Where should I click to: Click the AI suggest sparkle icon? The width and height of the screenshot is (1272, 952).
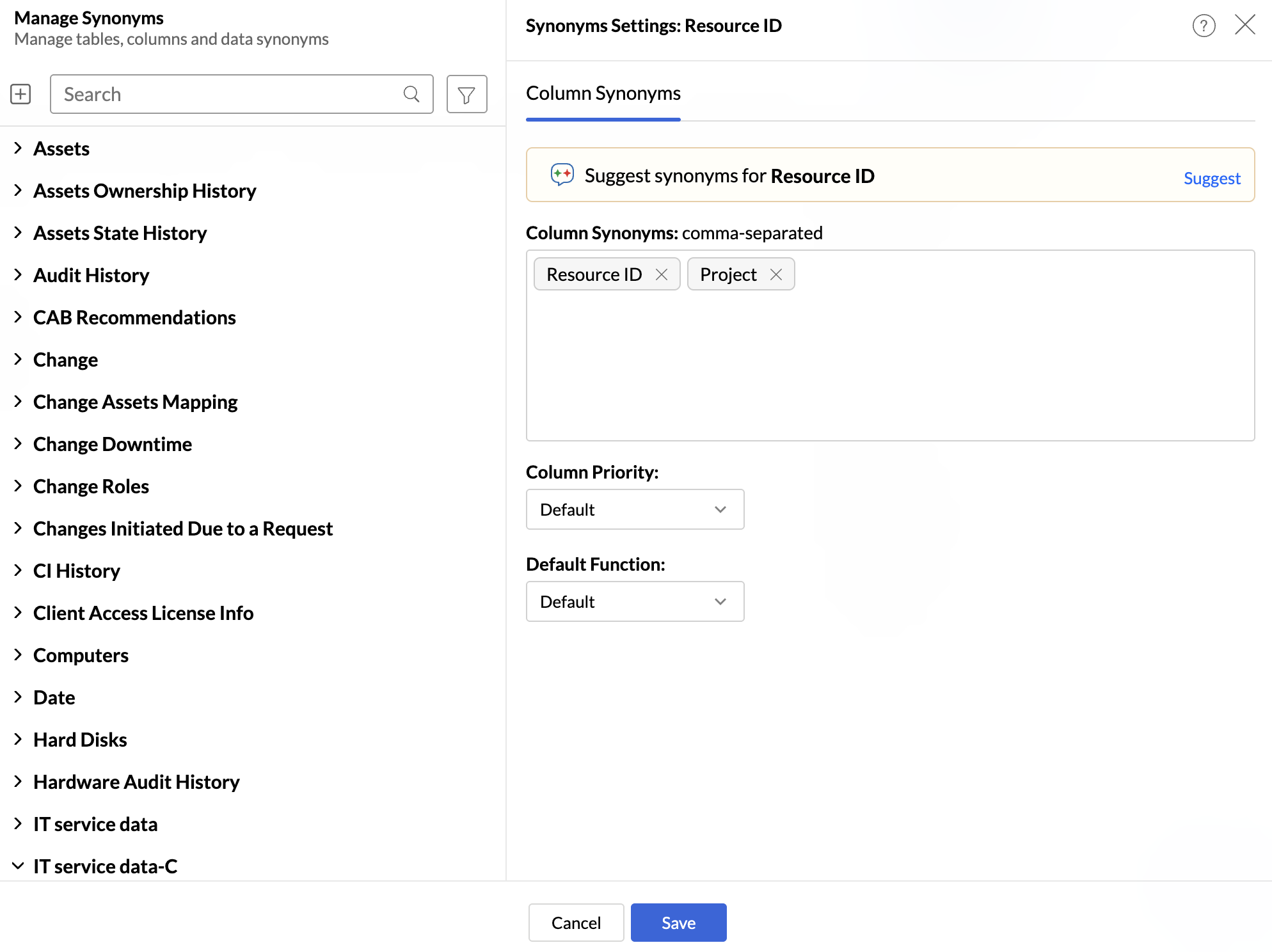(562, 175)
